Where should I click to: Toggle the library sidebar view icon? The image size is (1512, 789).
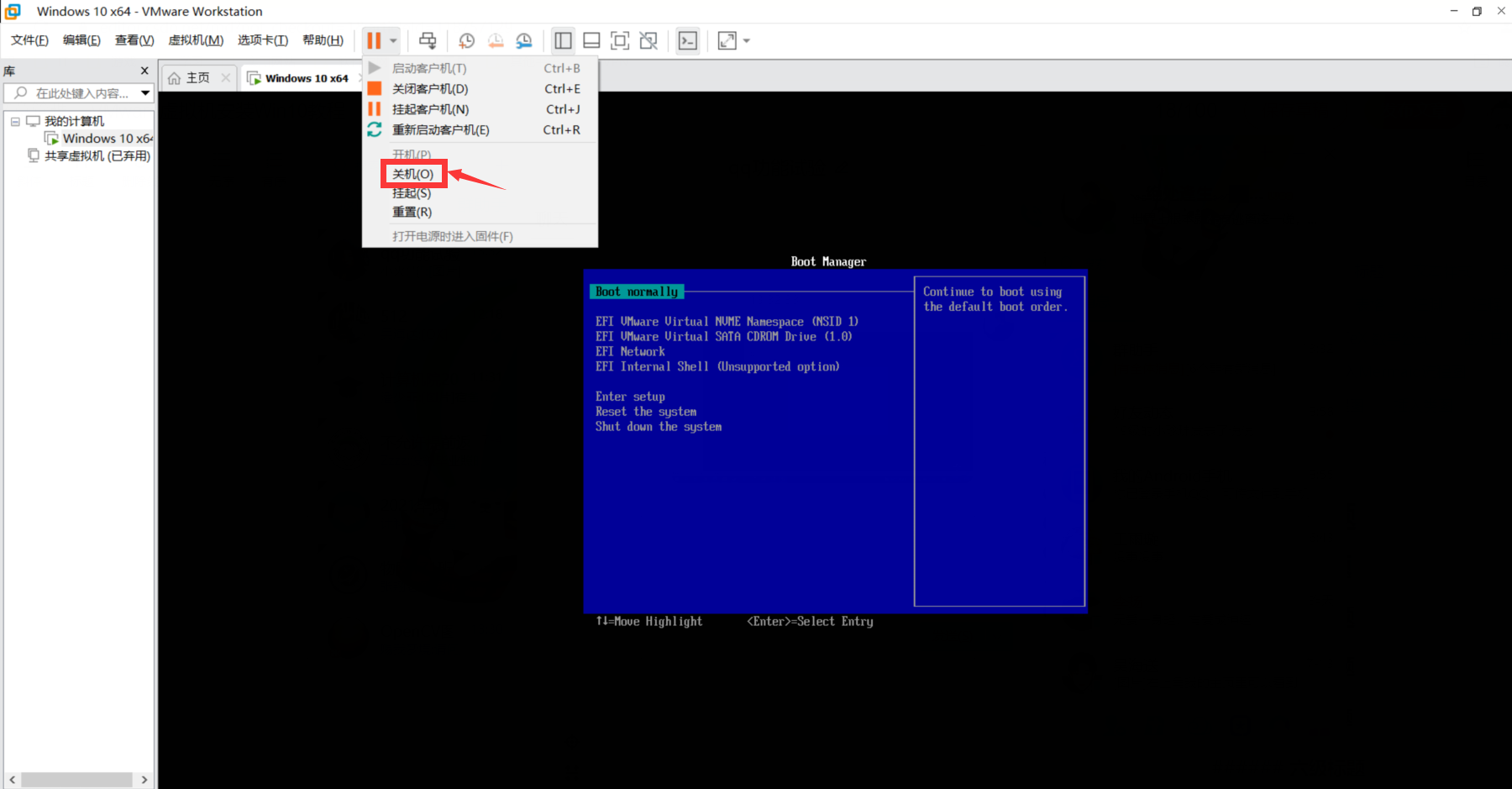[564, 40]
